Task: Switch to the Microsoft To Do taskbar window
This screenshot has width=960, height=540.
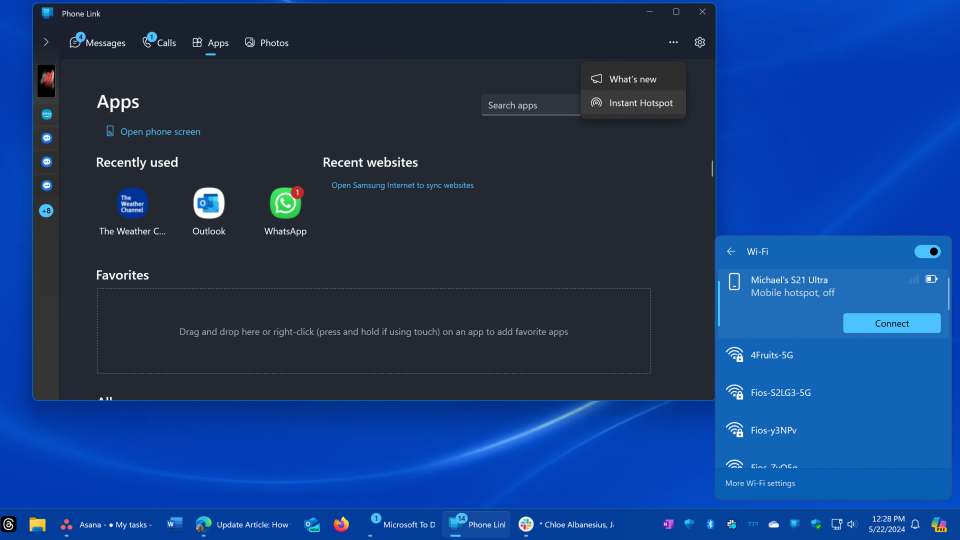Action: tap(402, 524)
